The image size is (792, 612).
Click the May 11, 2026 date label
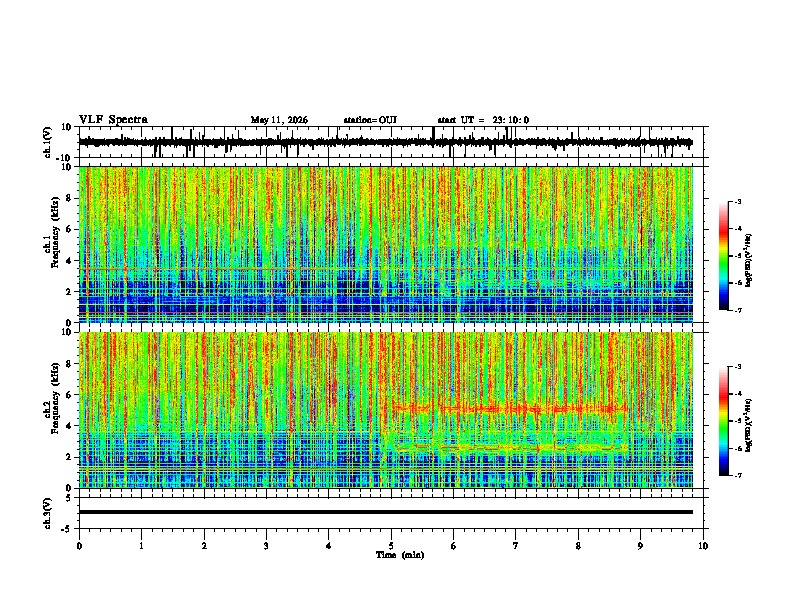(279, 120)
